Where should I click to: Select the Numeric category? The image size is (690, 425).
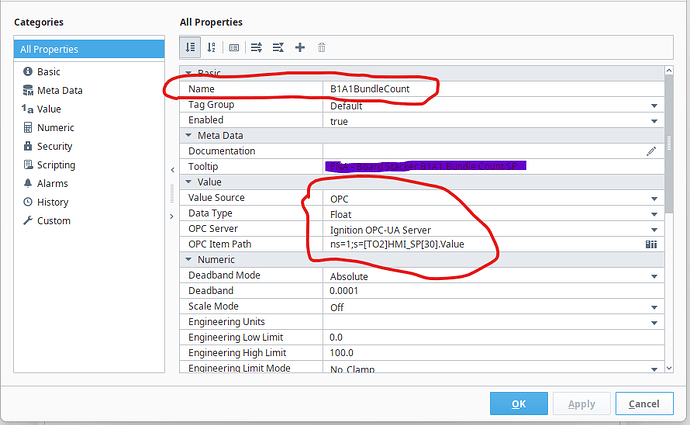48,128
